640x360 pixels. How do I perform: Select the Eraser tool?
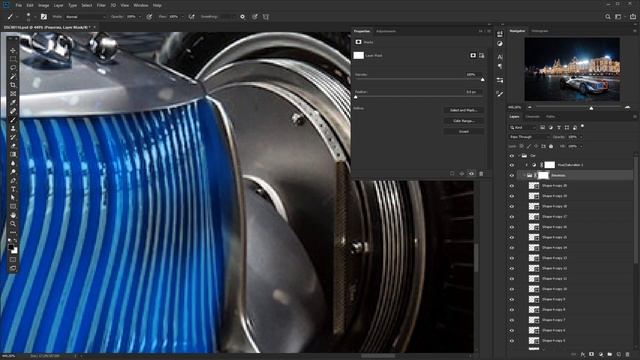[13, 145]
